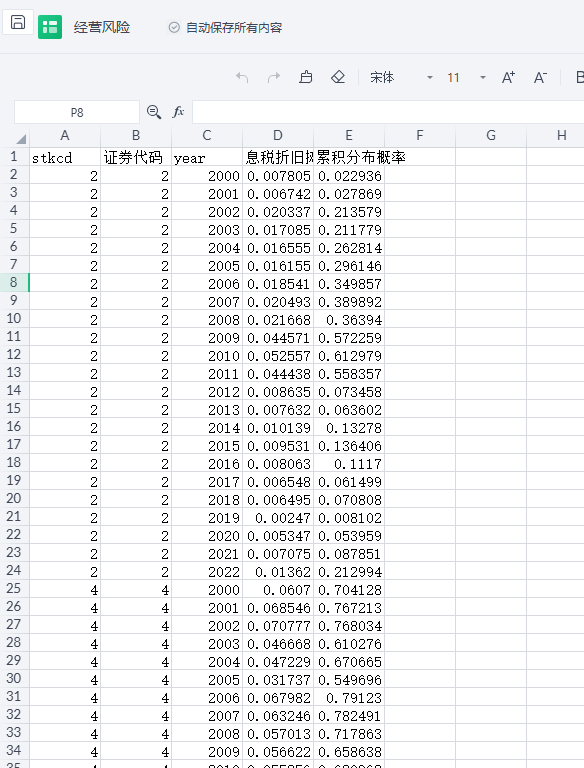
Task: Click cell with value 0.36394
Action: 349,319
